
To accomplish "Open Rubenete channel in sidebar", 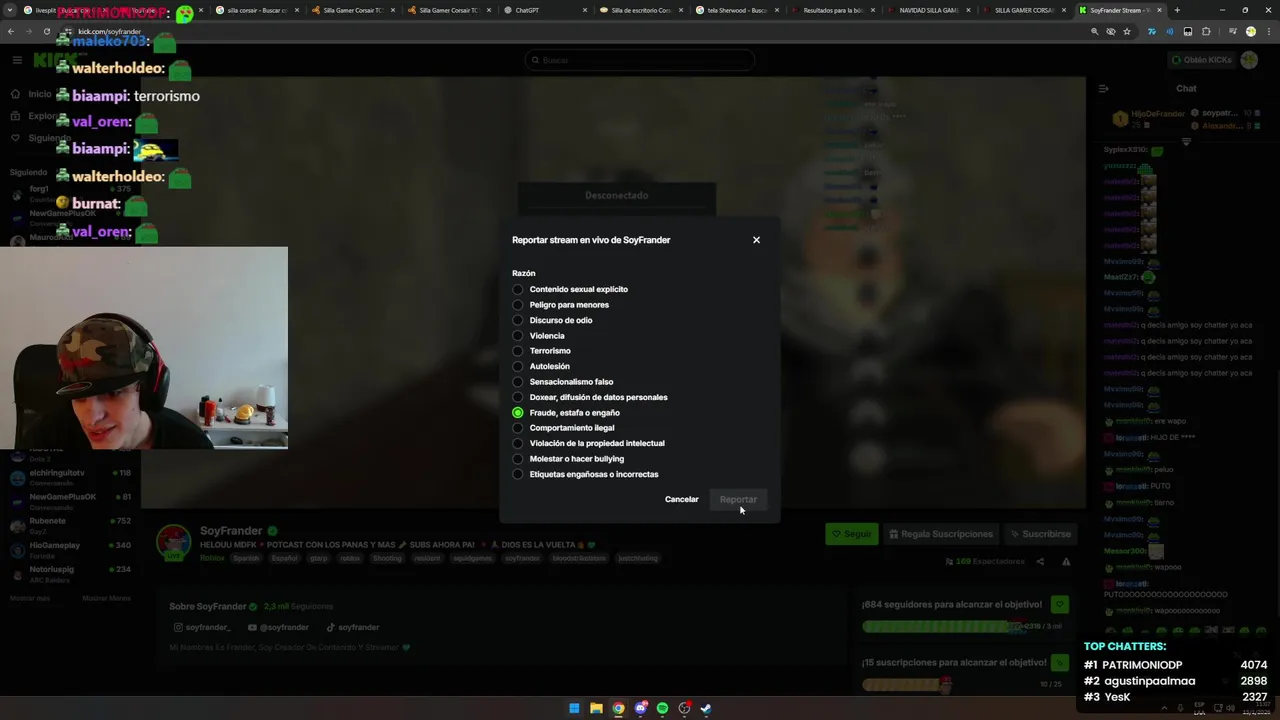I will point(70,525).
